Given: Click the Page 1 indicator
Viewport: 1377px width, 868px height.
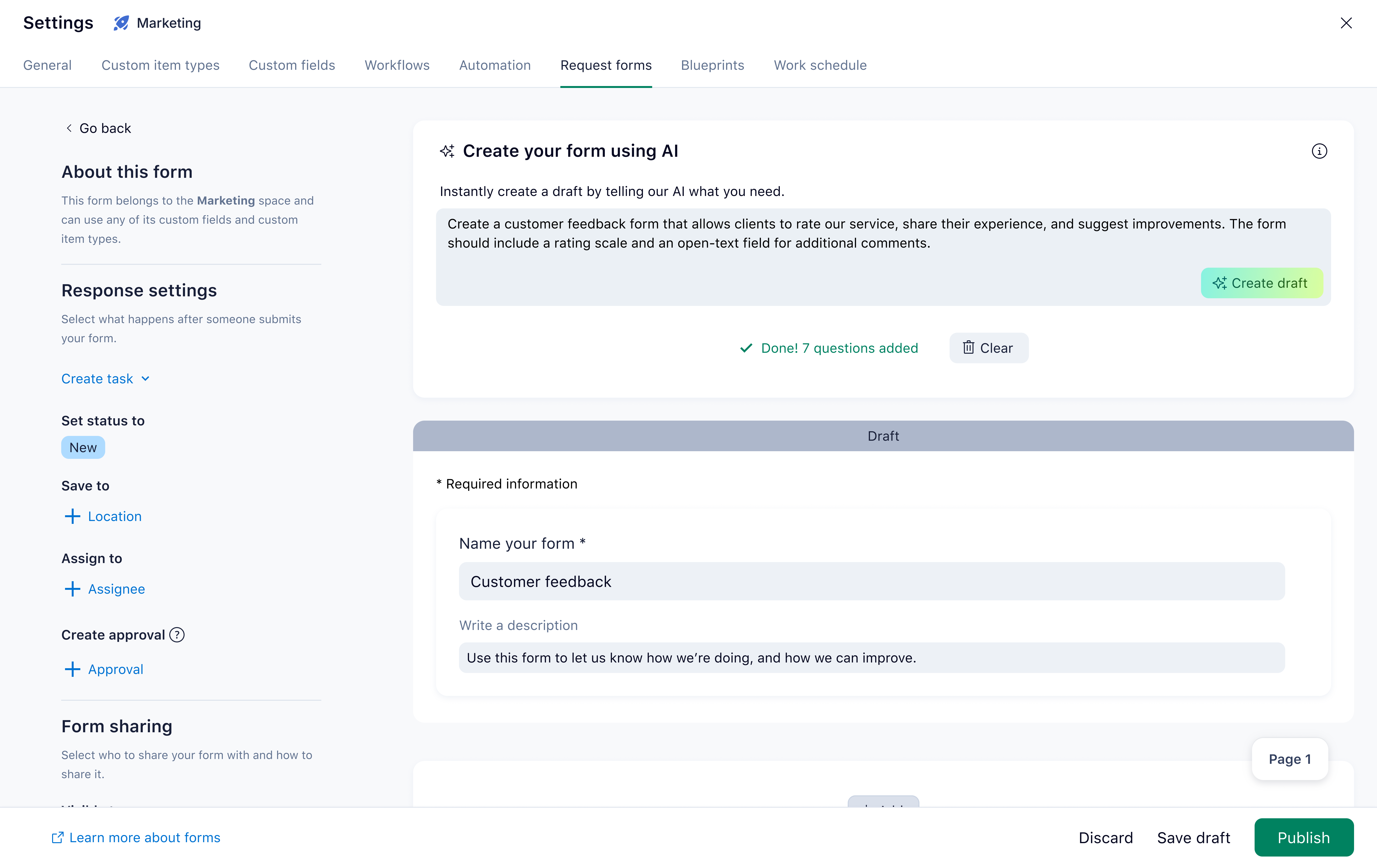Looking at the screenshot, I should (1290, 759).
